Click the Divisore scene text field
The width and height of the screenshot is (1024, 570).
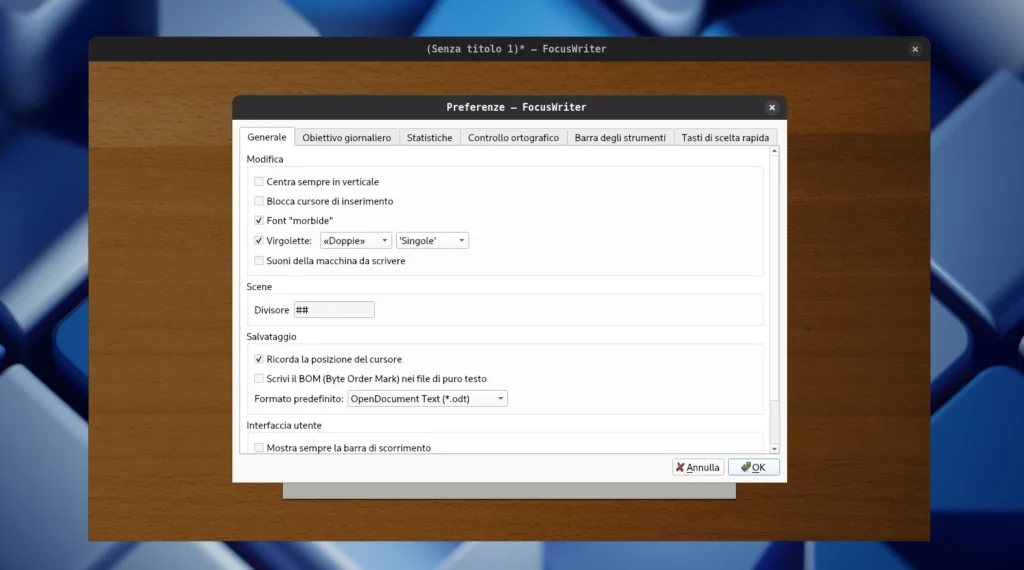(334, 310)
